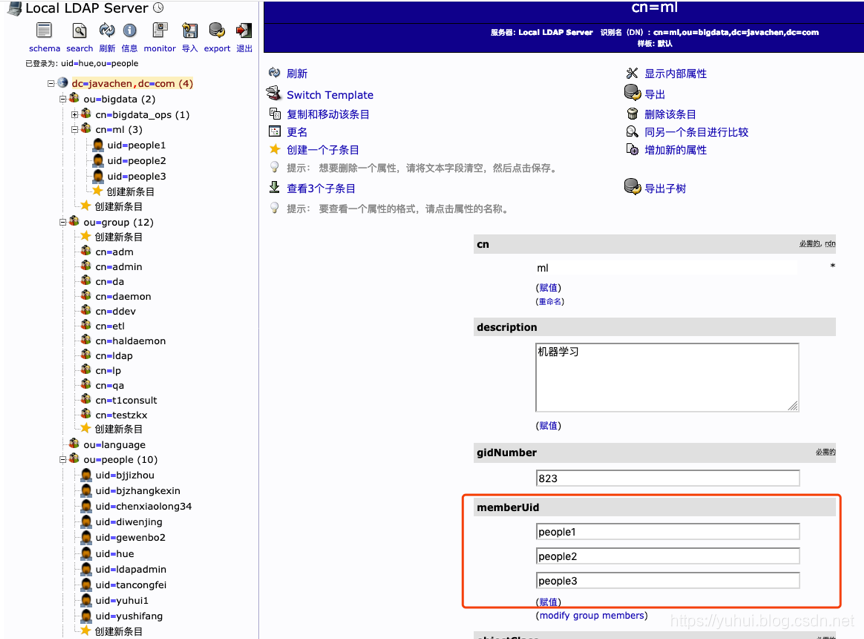Viewport: 864px width, 639px height.
Task: Collapse the ou=bigdata node
Action: [x=62, y=99]
